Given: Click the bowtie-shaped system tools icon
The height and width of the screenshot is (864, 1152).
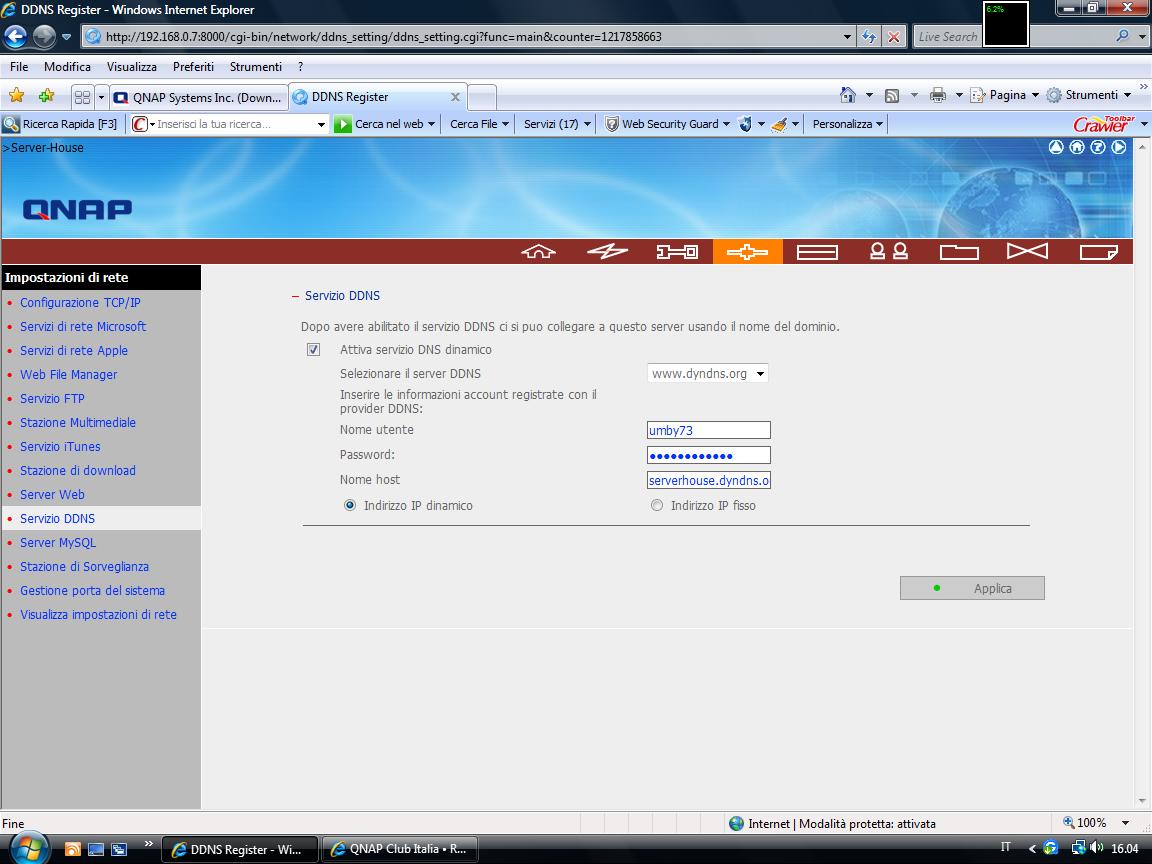Looking at the screenshot, I should coord(1027,252).
